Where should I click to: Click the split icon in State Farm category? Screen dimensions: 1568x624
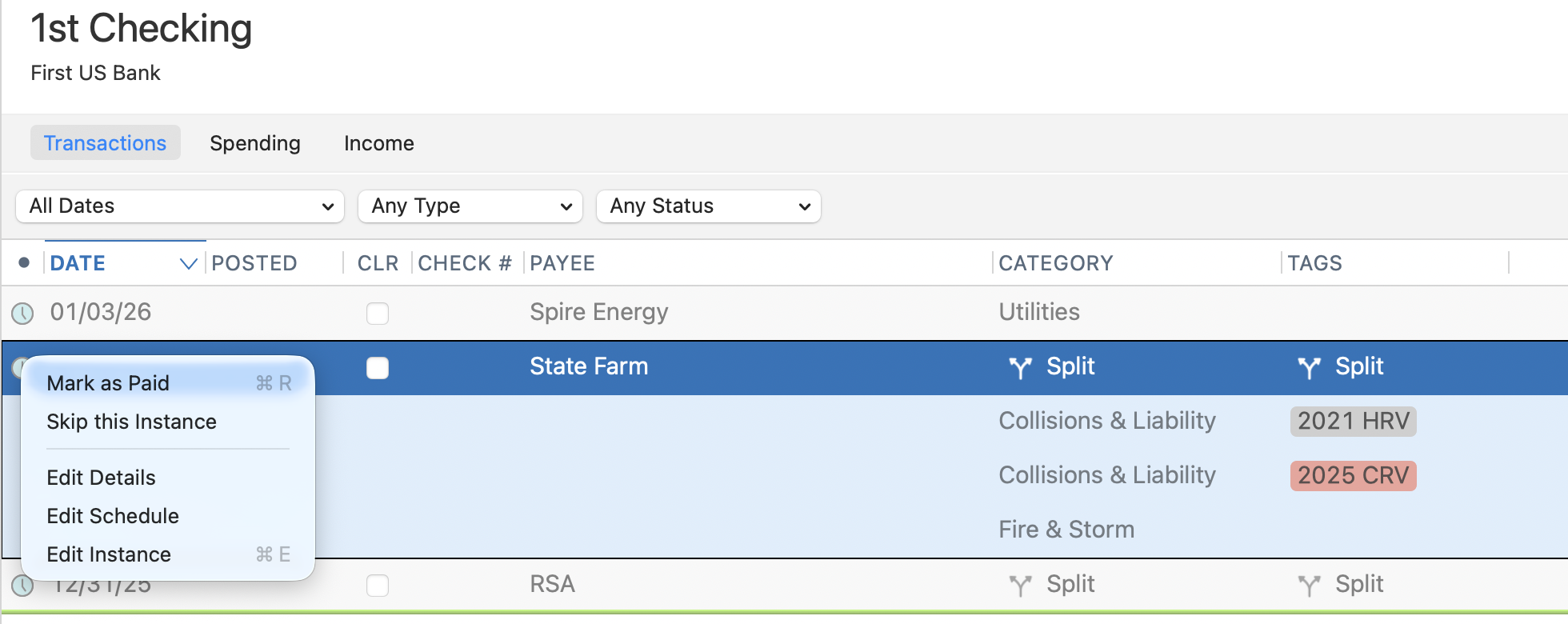(1020, 367)
